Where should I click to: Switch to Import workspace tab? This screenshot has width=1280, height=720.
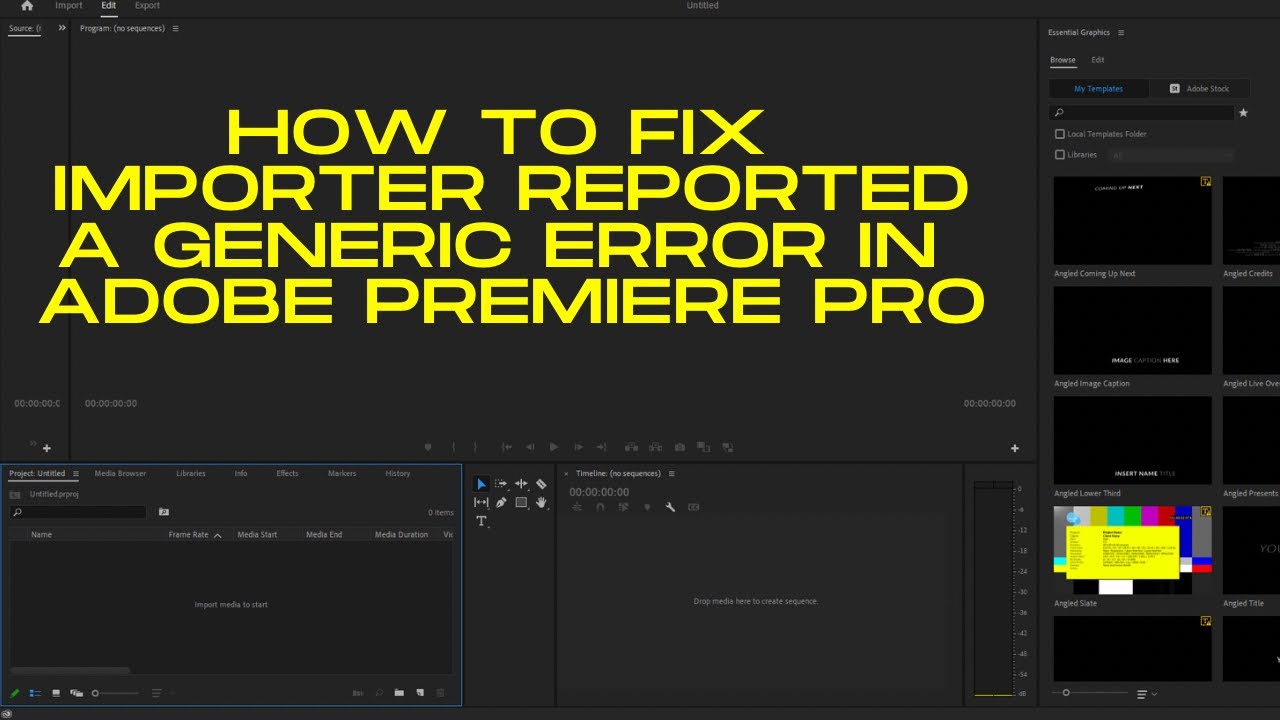(x=69, y=5)
